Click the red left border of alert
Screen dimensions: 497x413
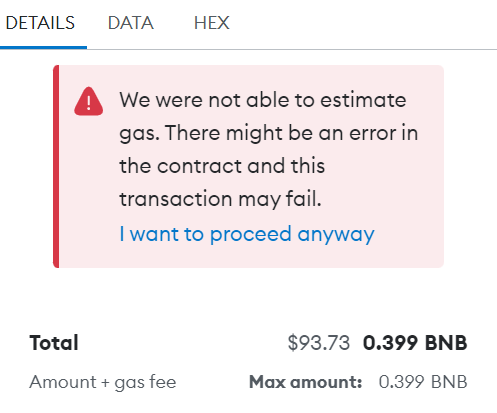click(x=56, y=166)
